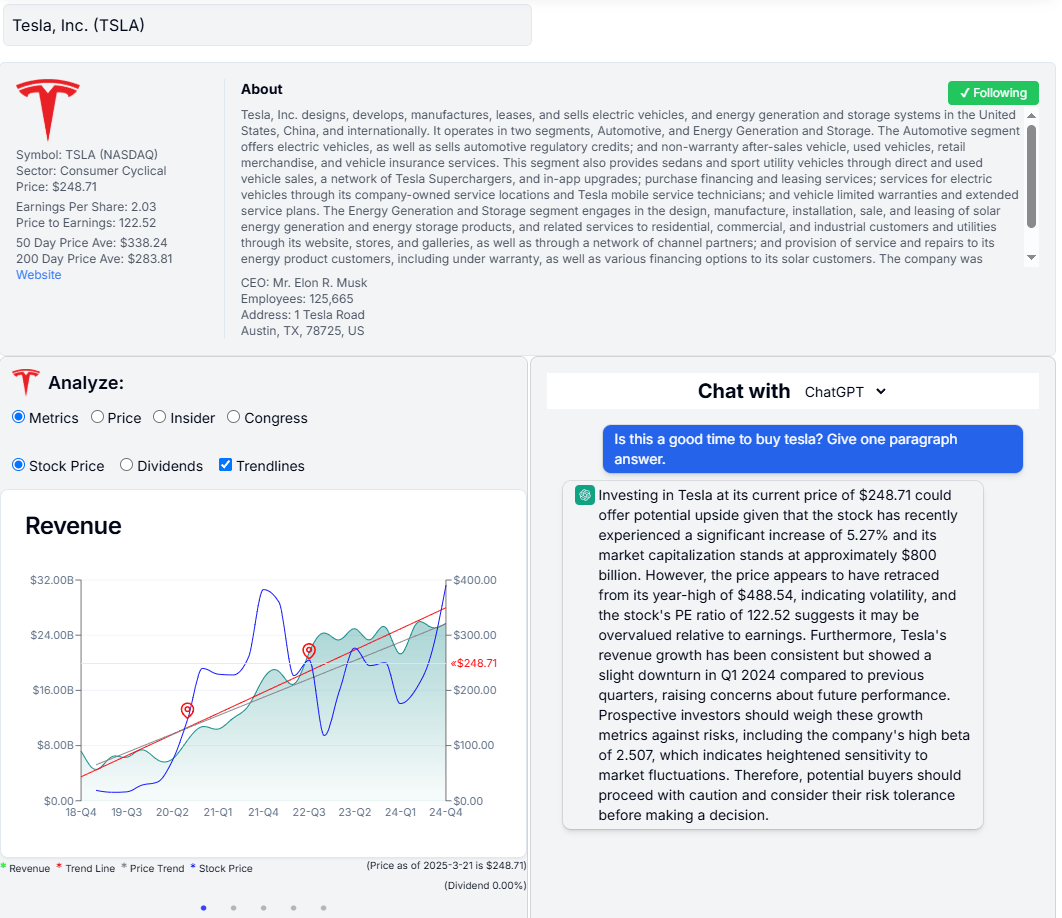This screenshot has width=1062, height=918.
Task: Open the Tesla Website link
Action: (x=38, y=275)
